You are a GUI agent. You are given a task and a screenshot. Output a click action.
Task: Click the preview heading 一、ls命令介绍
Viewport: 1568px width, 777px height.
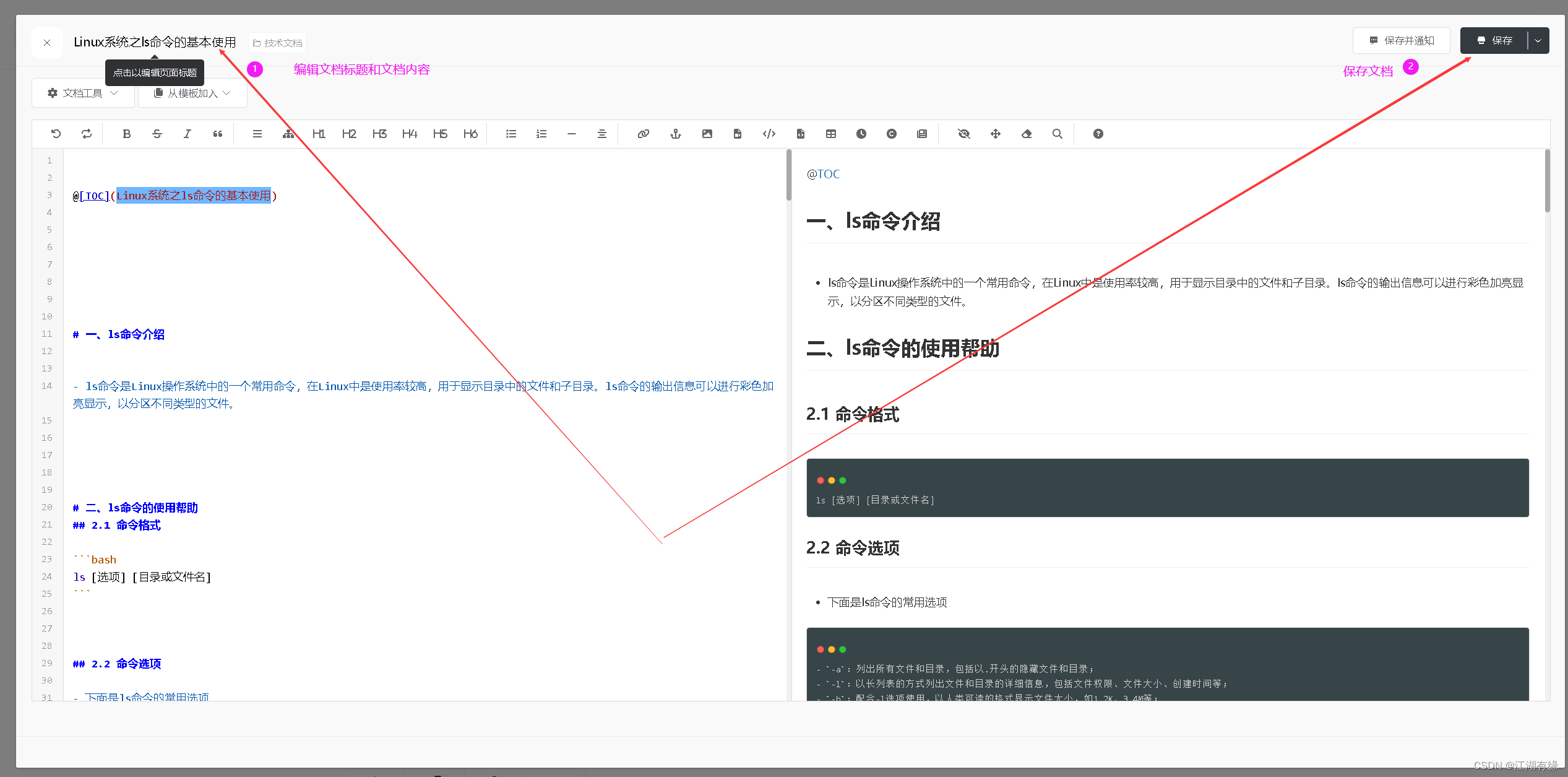[873, 221]
